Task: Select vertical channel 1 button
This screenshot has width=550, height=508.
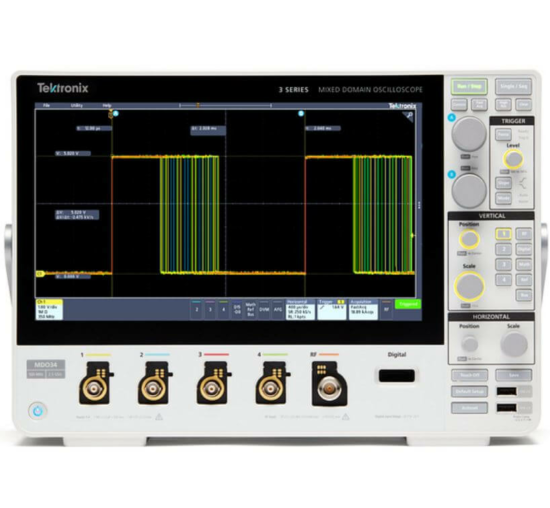Action: tap(503, 234)
